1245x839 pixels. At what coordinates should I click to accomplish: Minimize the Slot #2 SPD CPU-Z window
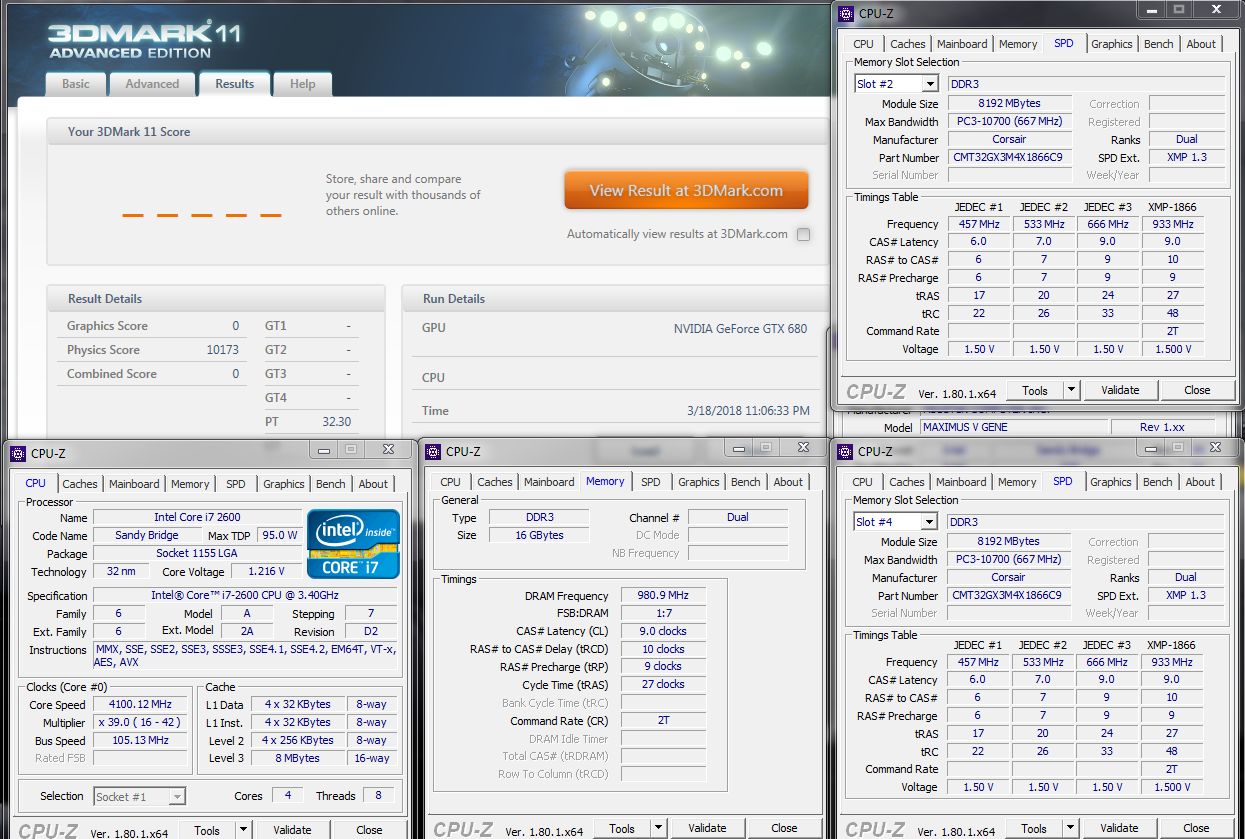(1151, 10)
